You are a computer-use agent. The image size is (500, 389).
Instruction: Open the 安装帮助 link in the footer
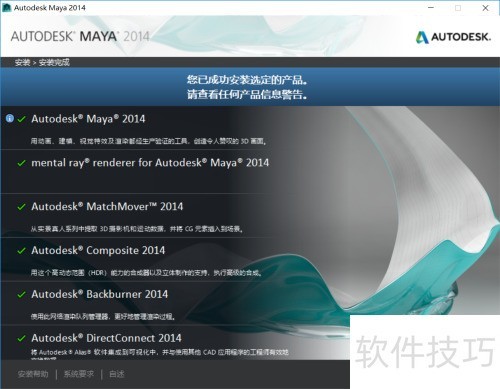pyautogui.click(x=33, y=374)
